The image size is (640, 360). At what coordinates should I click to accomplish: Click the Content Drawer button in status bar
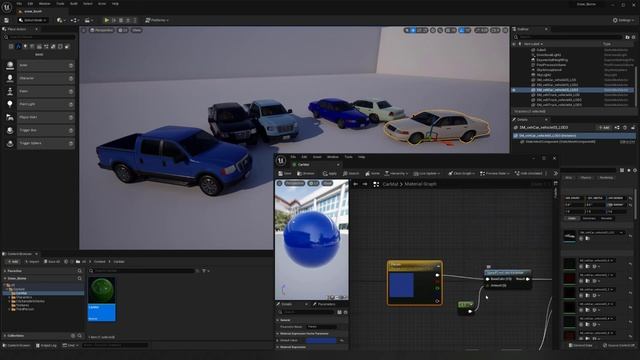[x=16, y=346]
